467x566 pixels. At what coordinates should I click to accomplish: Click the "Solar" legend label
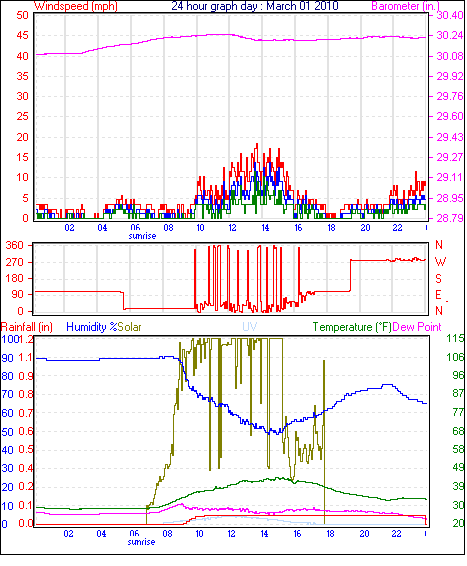pyautogui.click(x=130, y=327)
